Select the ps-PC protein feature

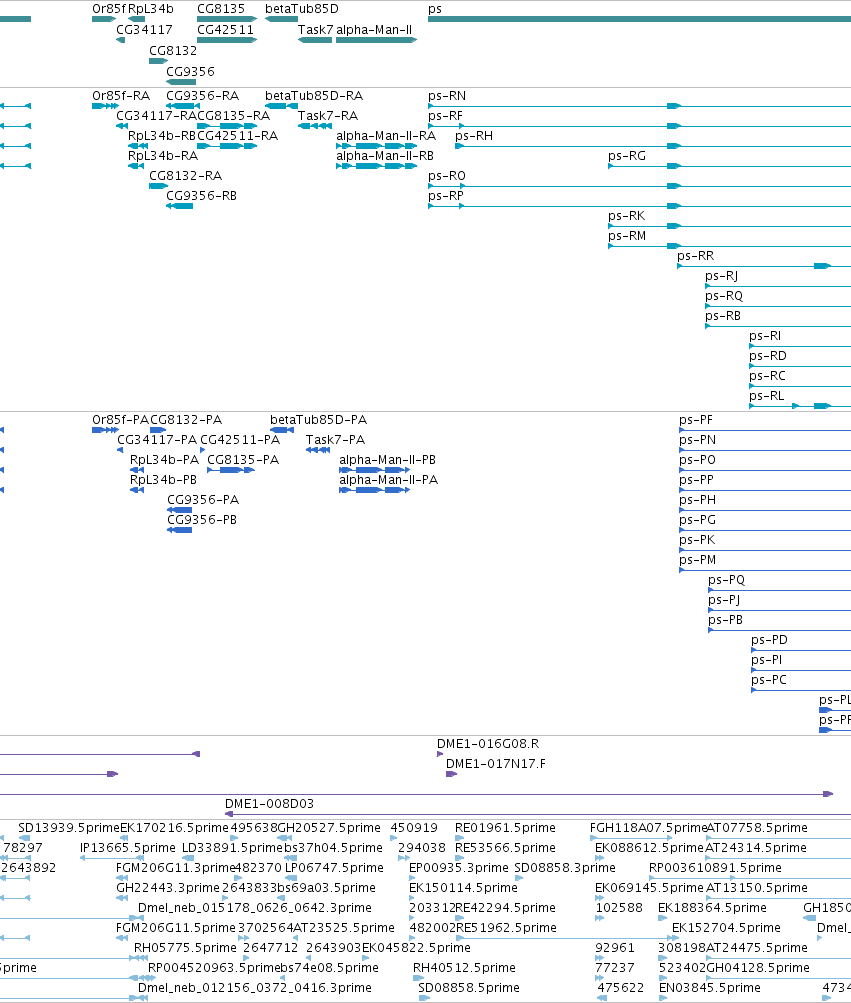click(x=801, y=690)
